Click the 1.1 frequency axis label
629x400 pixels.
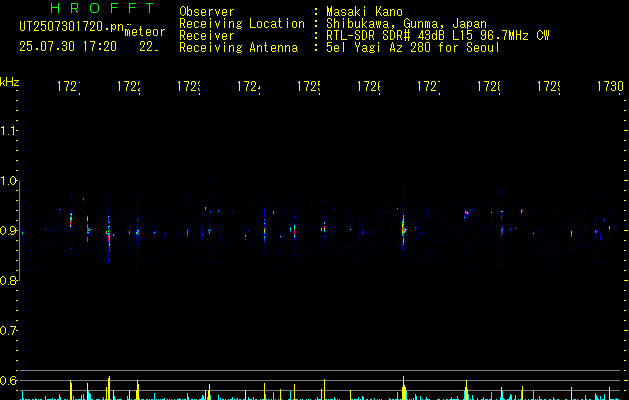pos(8,131)
